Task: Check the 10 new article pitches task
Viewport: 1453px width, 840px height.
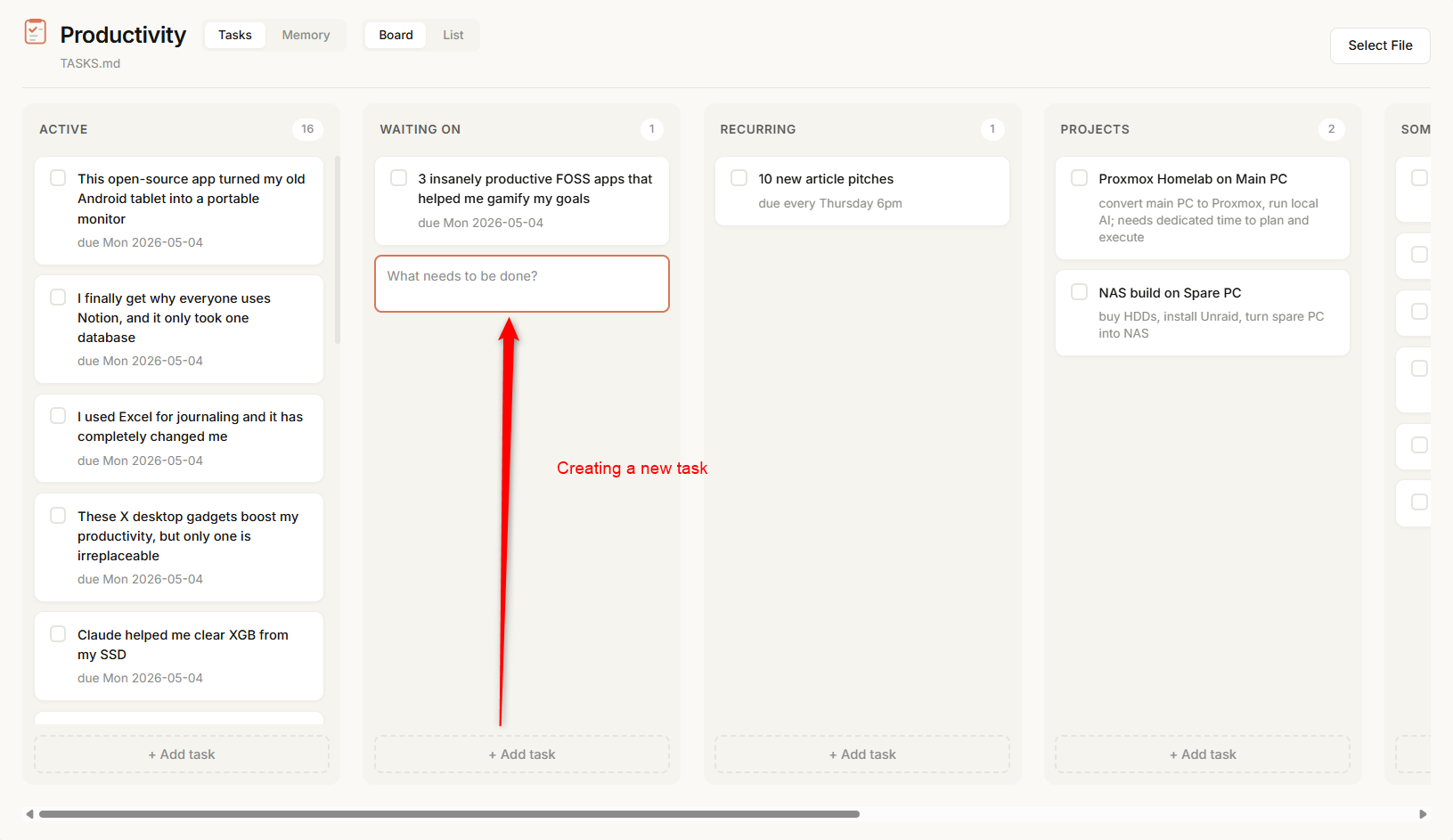Action: pos(739,178)
